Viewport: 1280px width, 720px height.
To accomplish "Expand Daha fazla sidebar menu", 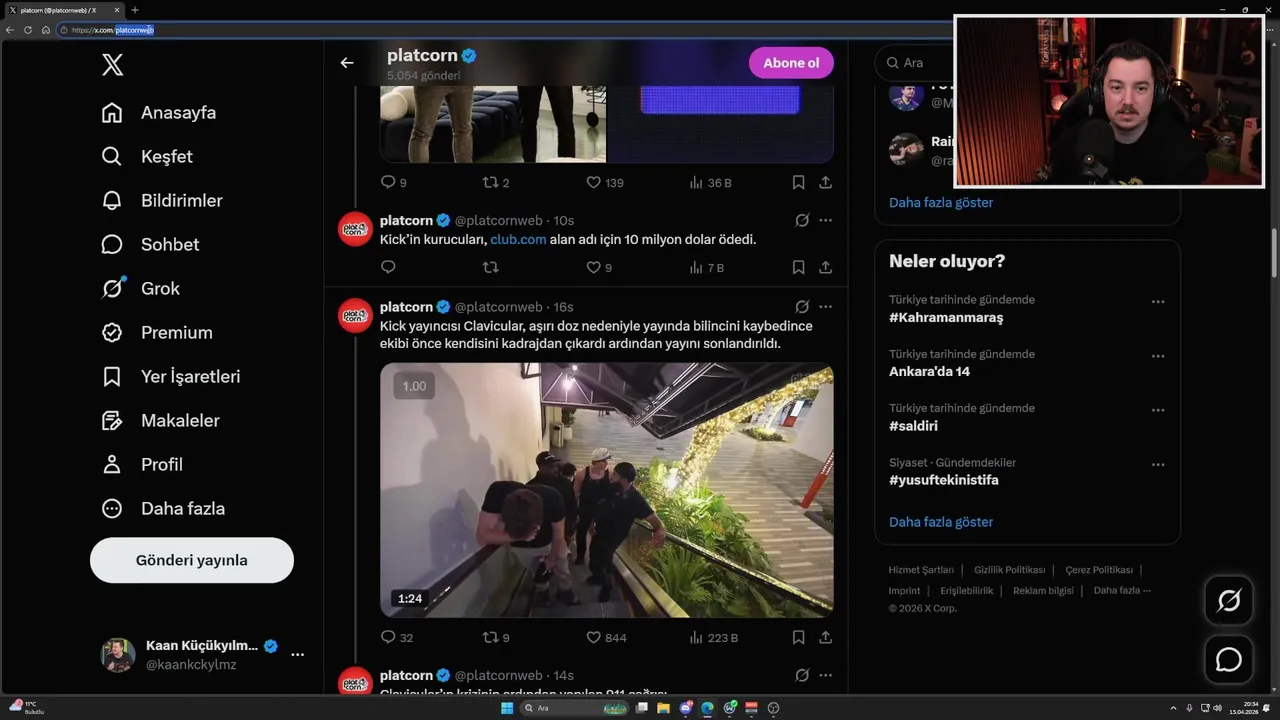I will [164, 509].
